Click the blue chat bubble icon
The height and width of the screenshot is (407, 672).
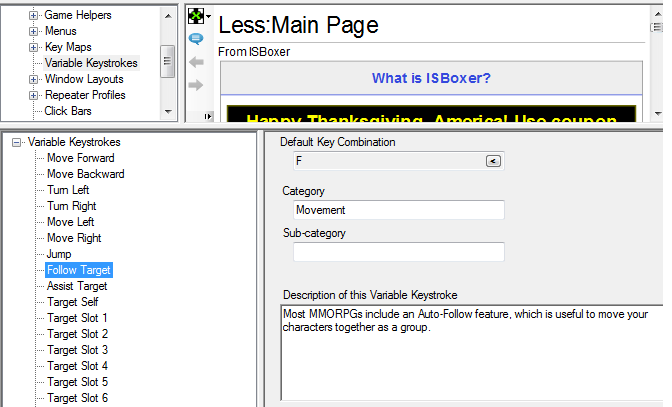click(x=196, y=39)
